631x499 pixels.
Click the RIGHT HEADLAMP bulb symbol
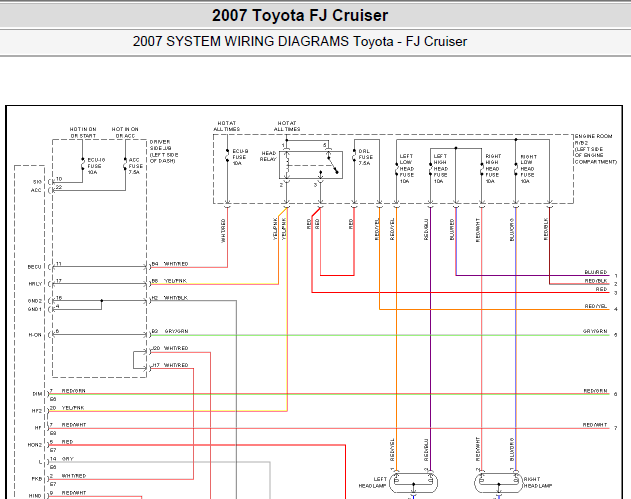point(499,483)
